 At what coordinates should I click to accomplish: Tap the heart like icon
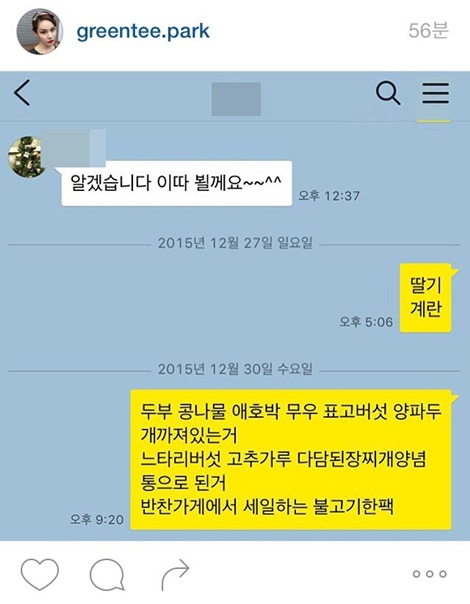point(40,574)
